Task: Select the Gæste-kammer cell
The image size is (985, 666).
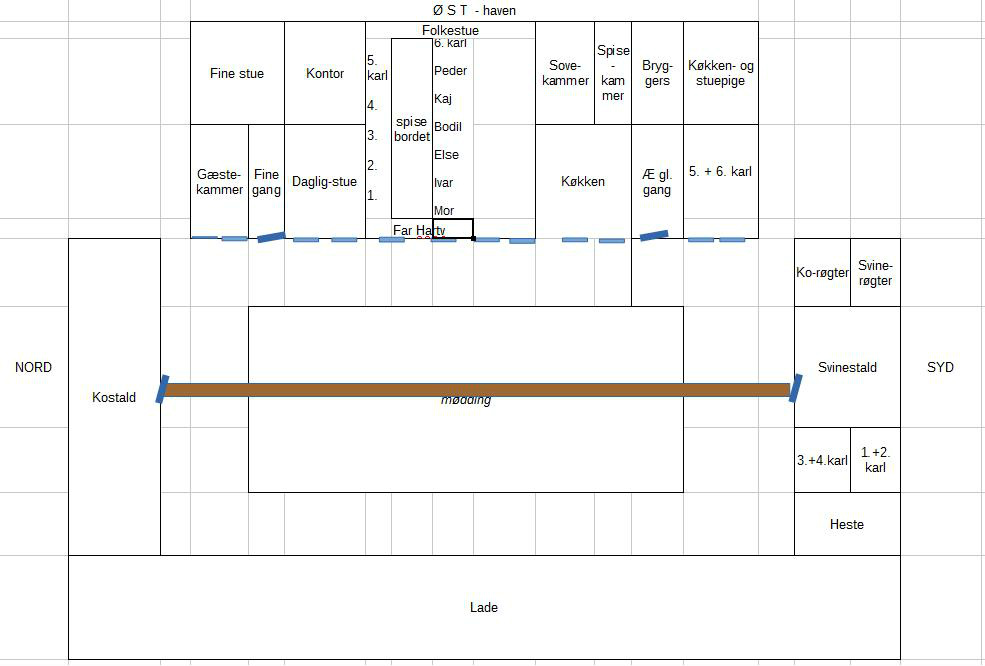Action: click(x=219, y=182)
